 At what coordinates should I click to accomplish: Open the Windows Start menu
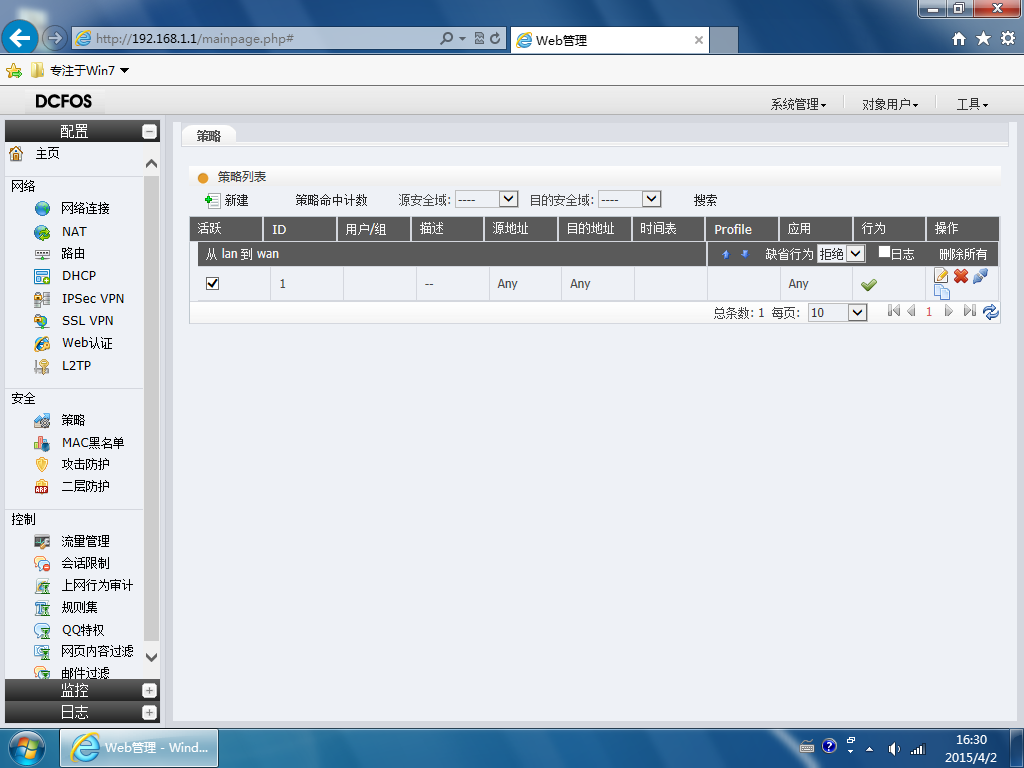click(x=25, y=748)
